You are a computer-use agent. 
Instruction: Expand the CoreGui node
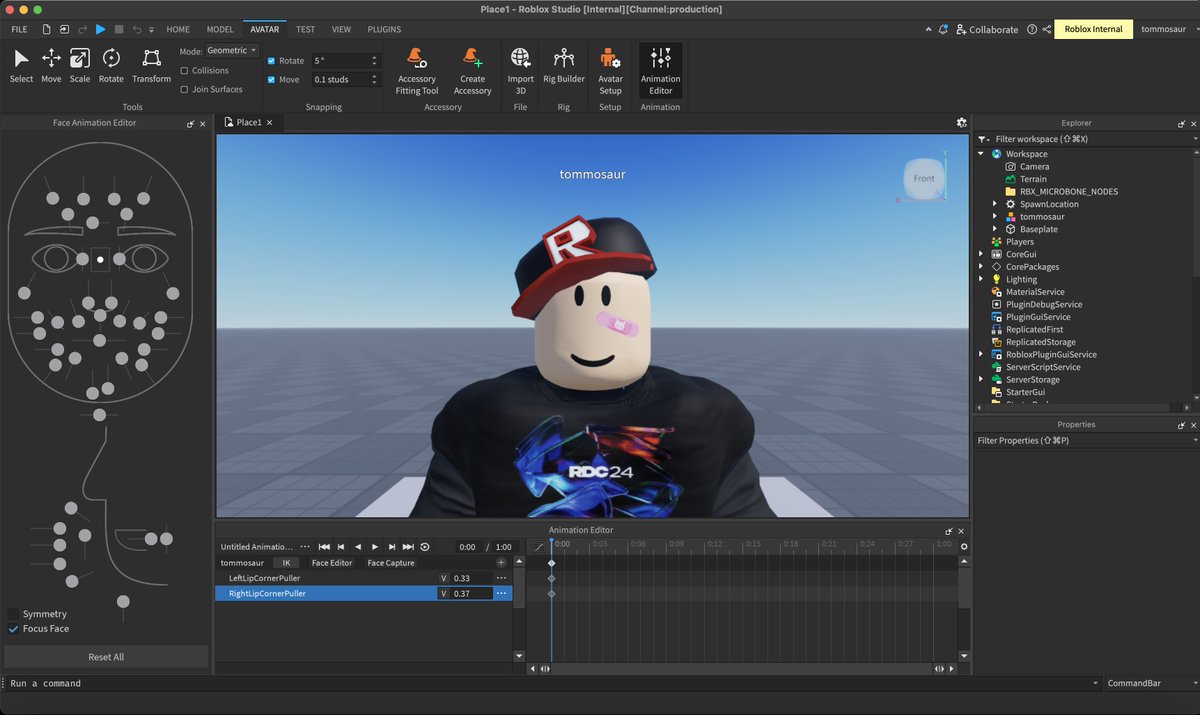point(982,254)
